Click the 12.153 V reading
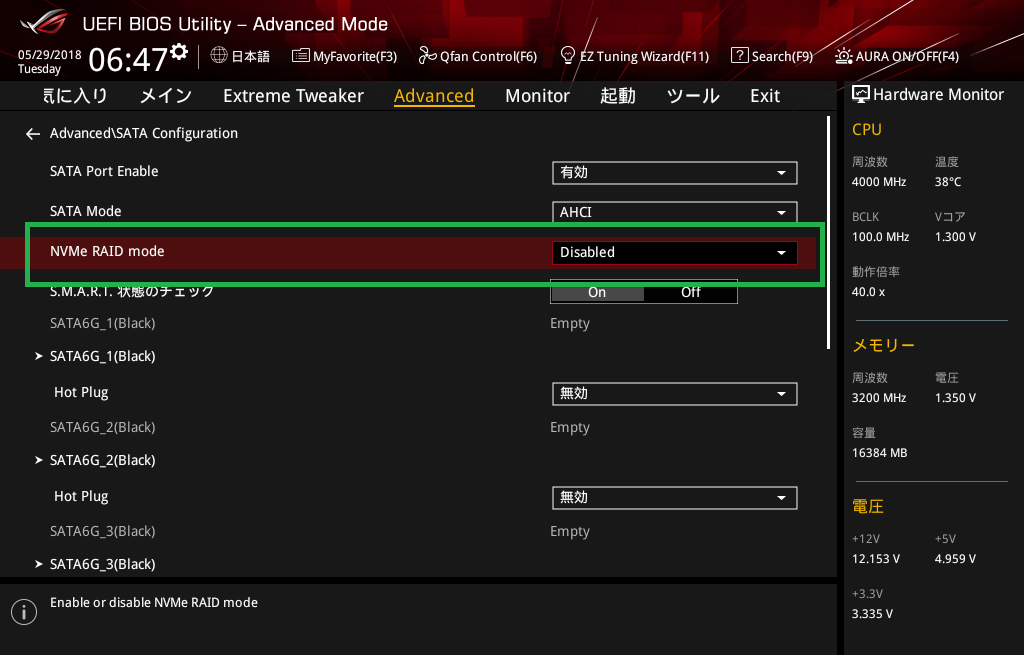This screenshot has width=1024, height=655. (876, 559)
